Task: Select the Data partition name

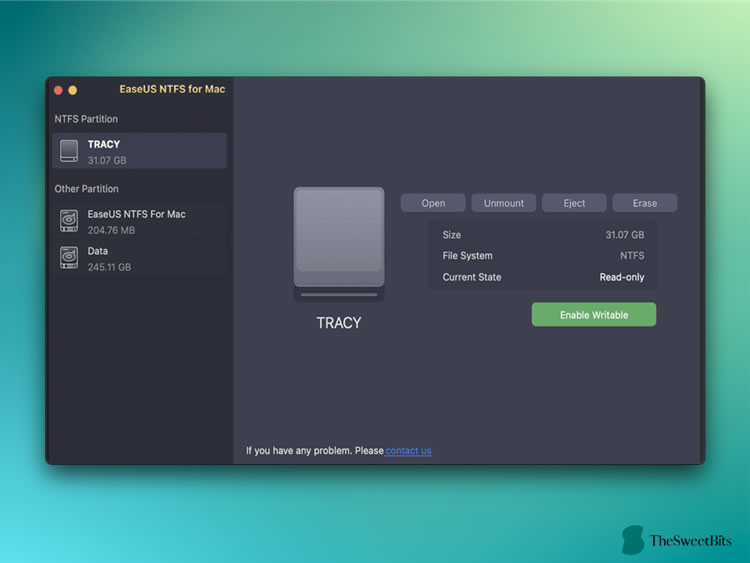Action: 98,251
